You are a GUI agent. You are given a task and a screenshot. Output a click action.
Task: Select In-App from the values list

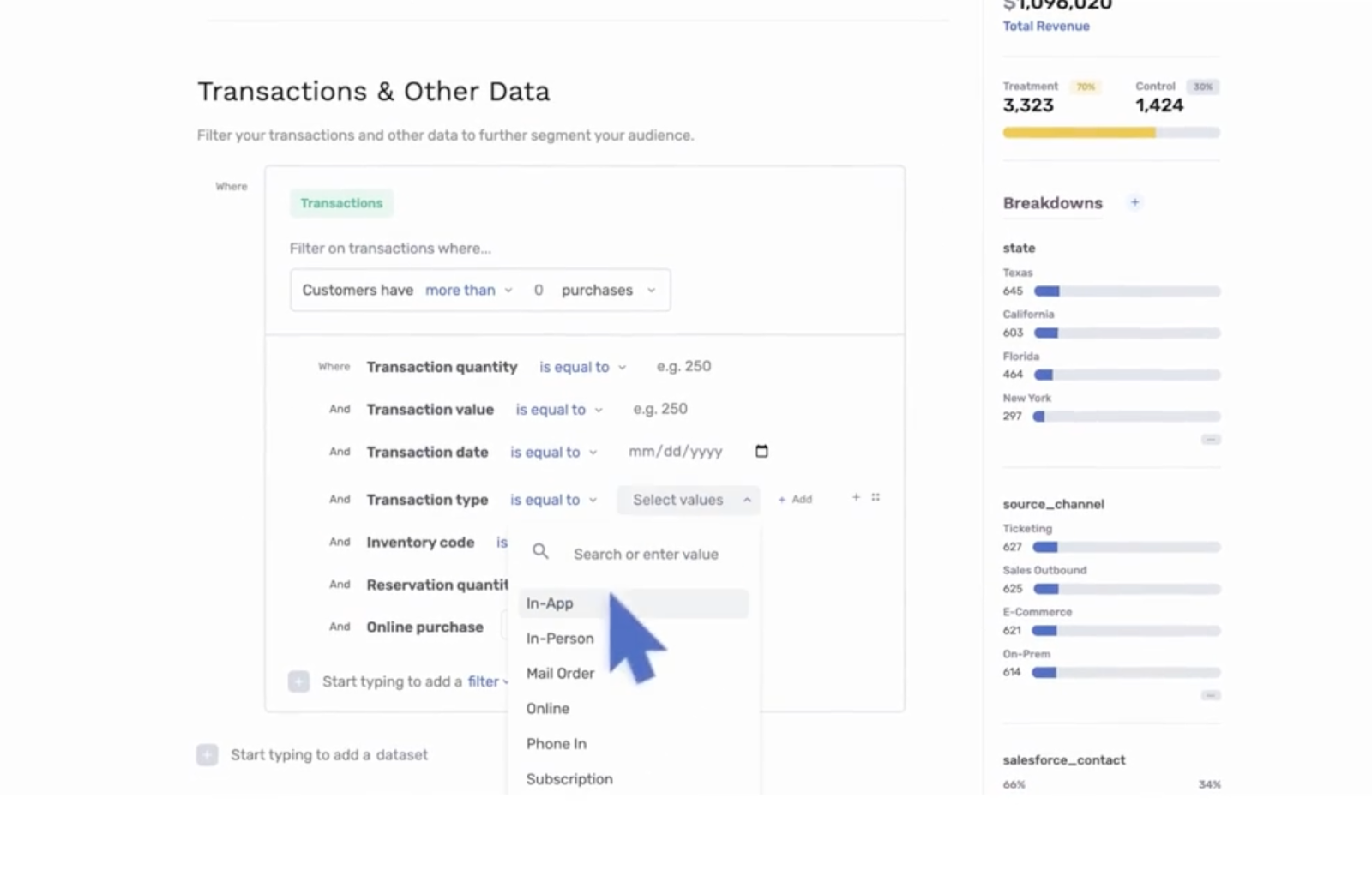coord(550,603)
